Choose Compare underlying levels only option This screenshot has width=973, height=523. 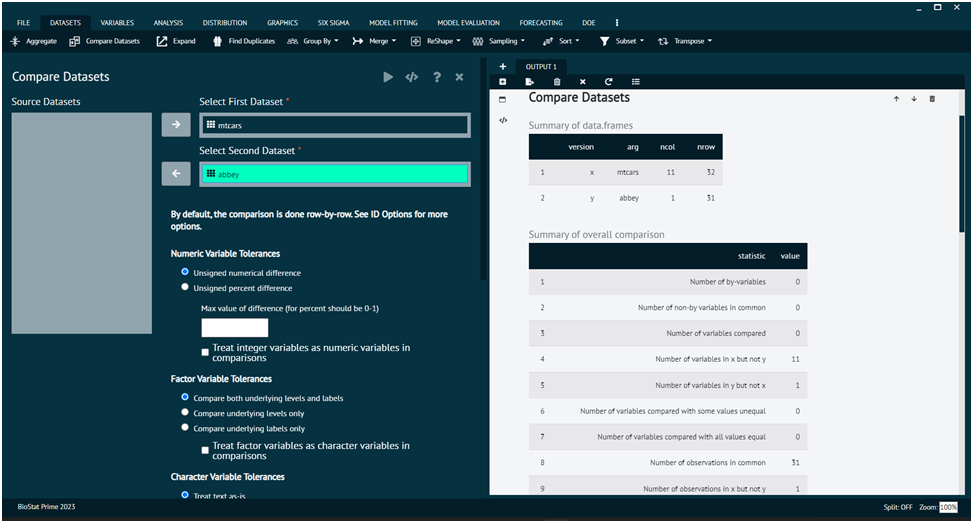[x=185, y=412]
